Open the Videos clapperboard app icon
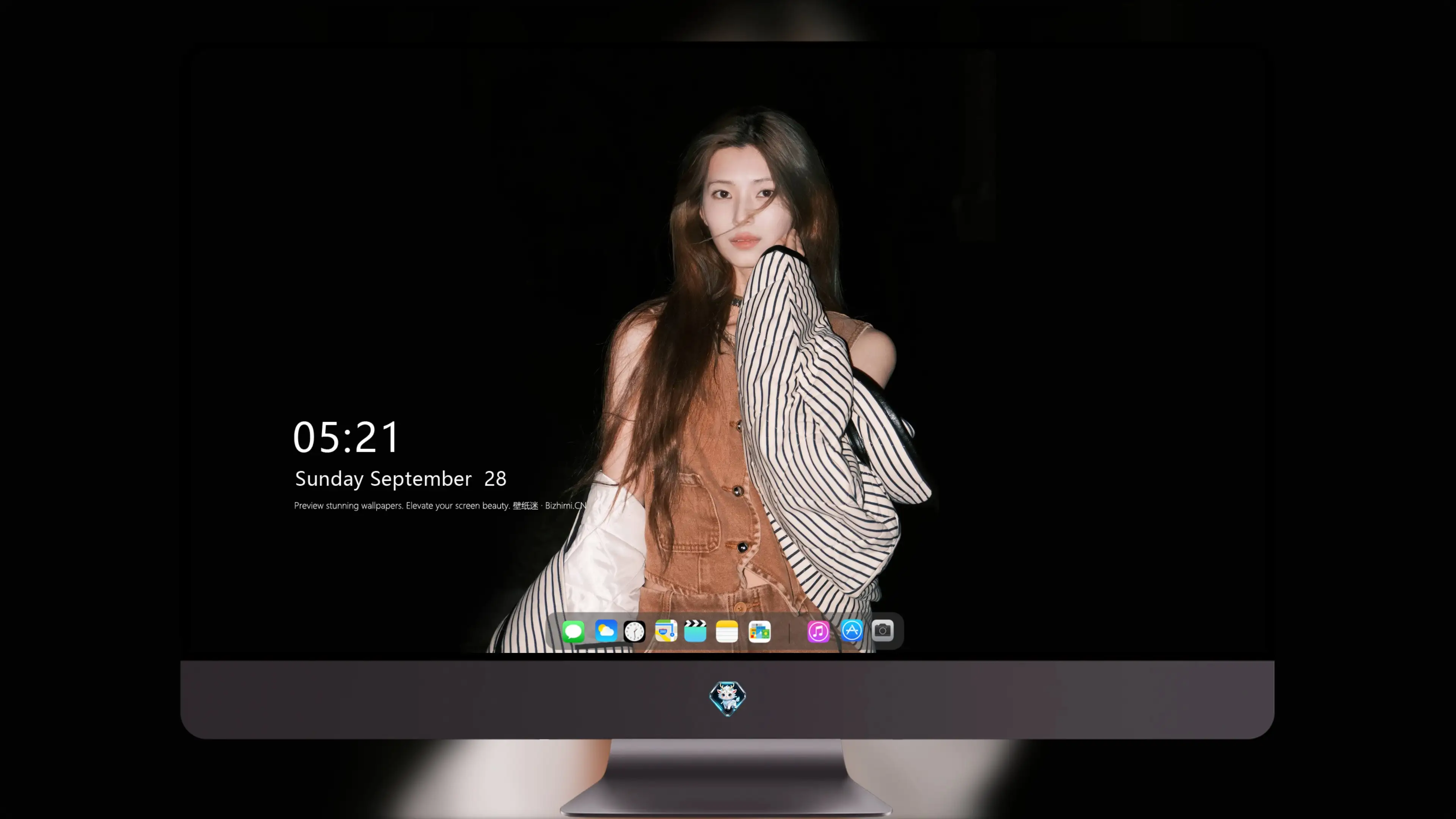 [x=695, y=631]
